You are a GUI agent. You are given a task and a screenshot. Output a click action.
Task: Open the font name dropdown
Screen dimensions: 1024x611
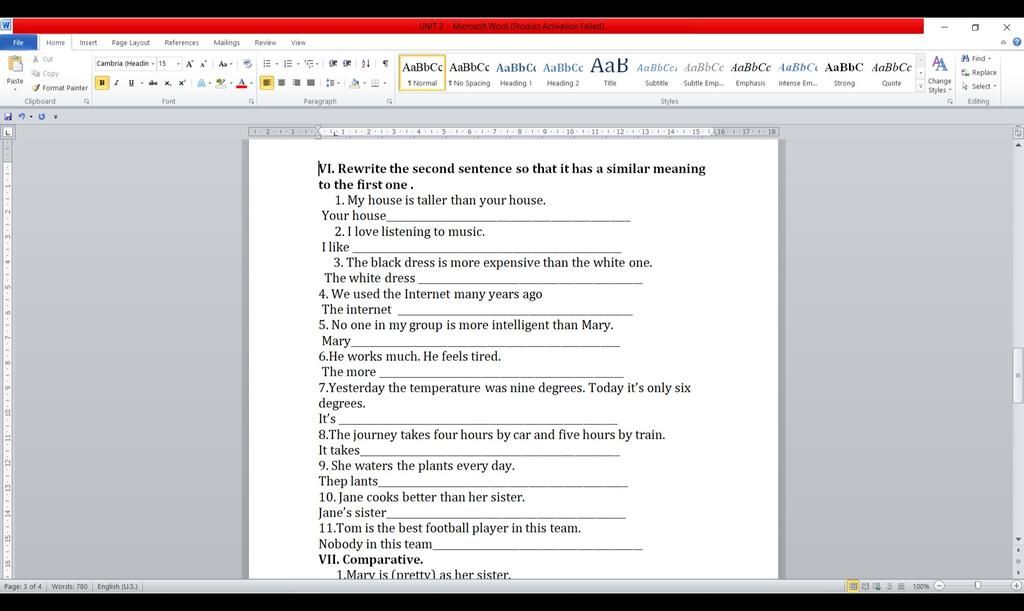(x=153, y=64)
